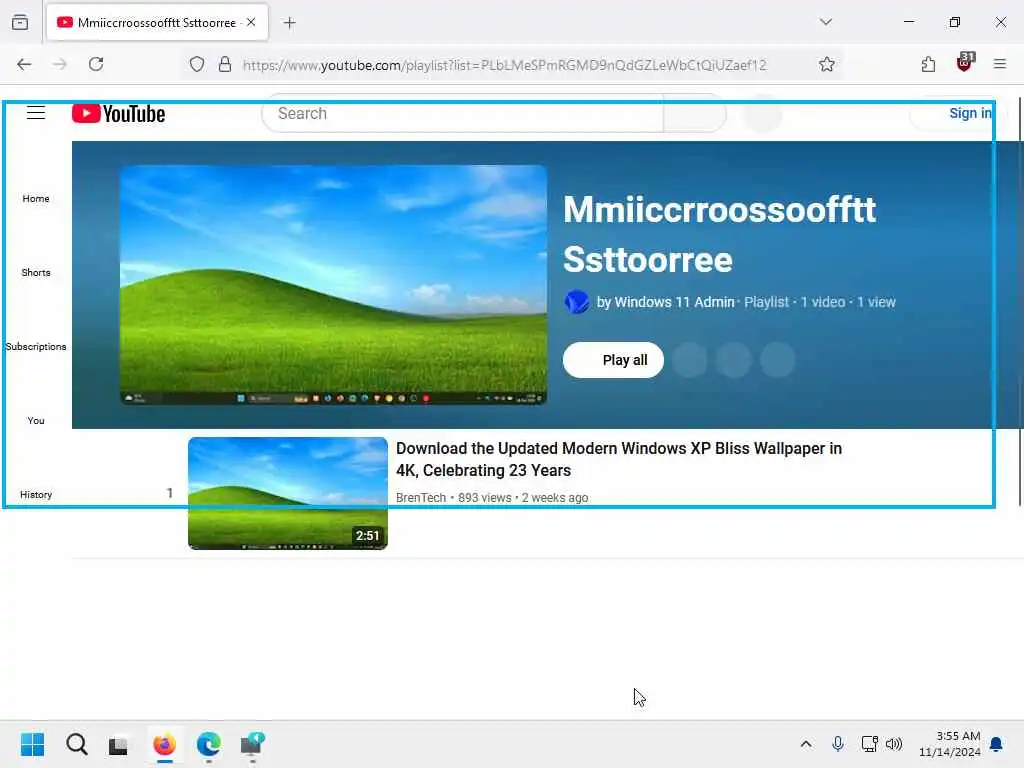The image size is (1024, 768).
Task: Open Firefox View icon in tab bar
Action: [20, 22]
